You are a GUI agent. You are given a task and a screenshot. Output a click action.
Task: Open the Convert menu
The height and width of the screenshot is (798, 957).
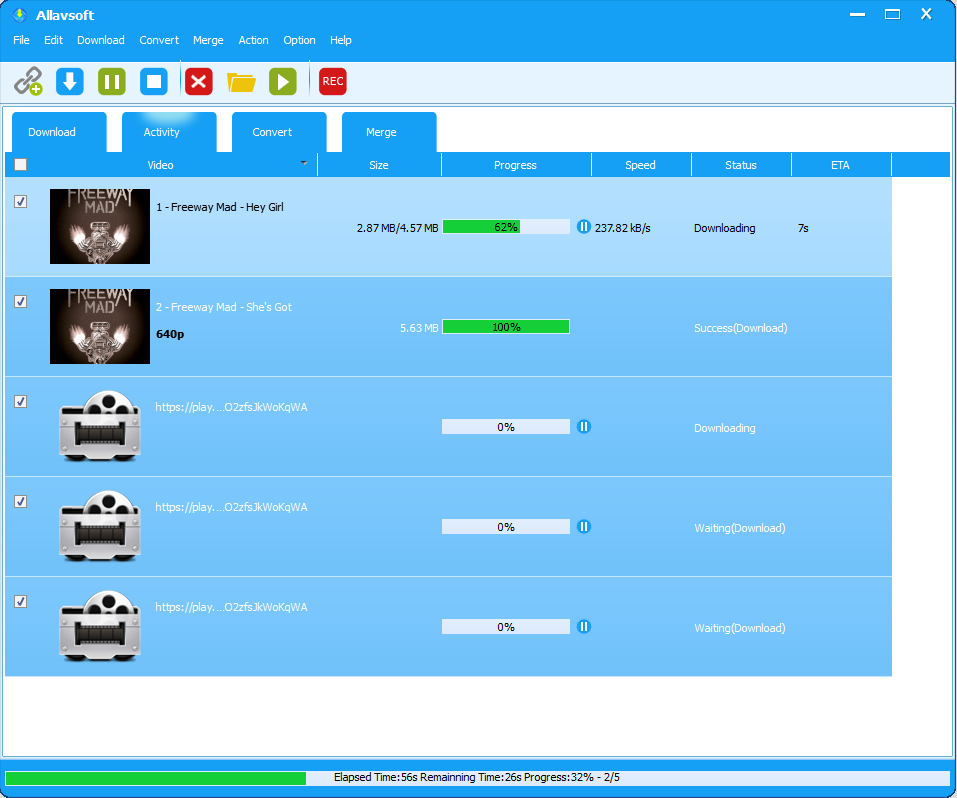pos(159,40)
